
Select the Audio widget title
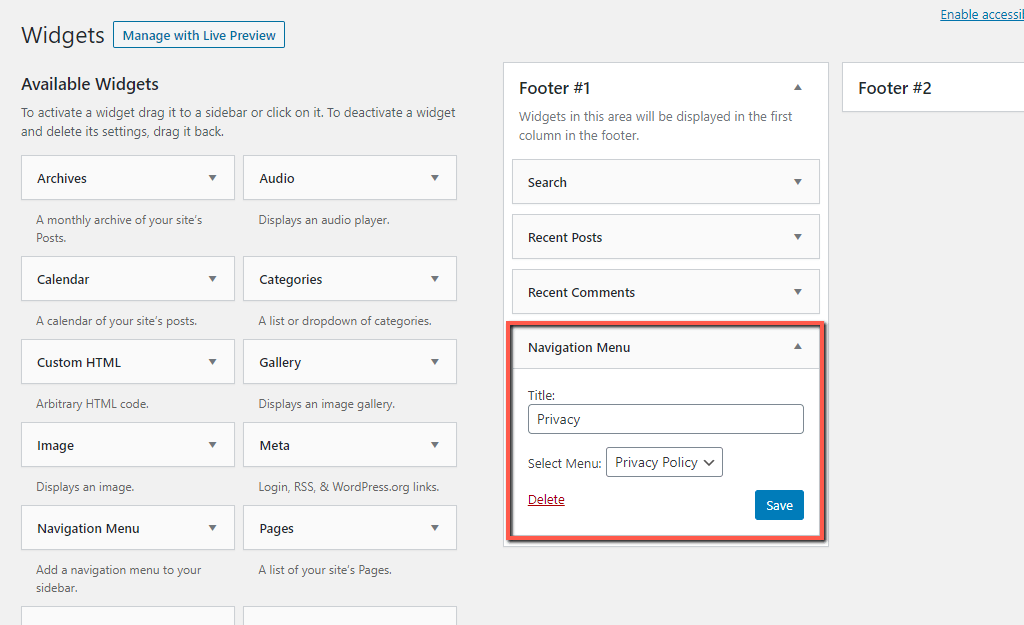(x=277, y=178)
